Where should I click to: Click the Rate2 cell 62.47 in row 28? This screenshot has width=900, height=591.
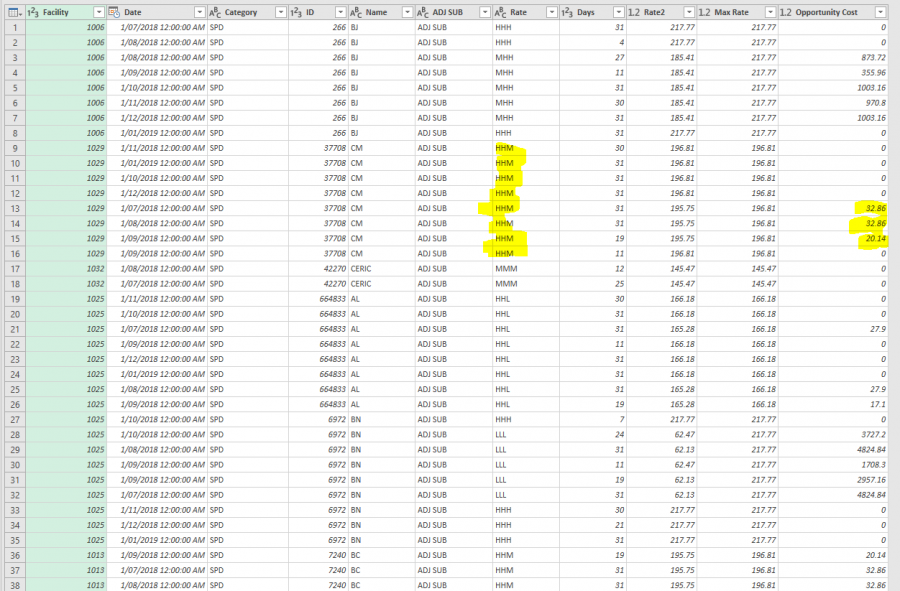click(662, 434)
